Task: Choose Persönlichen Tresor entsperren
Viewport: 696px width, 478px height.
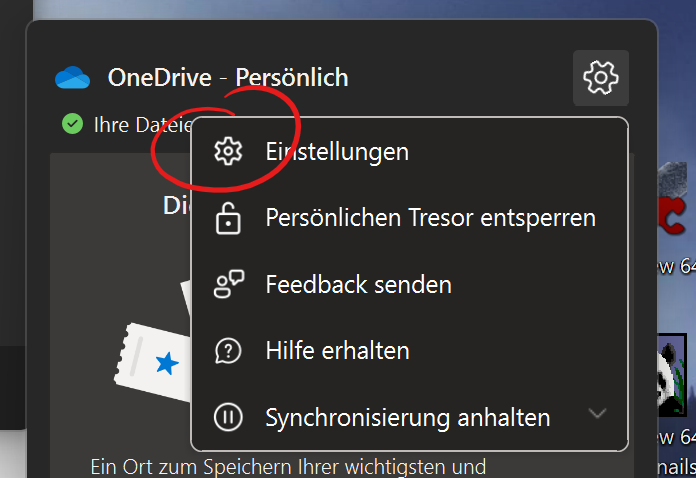Action: coord(430,218)
